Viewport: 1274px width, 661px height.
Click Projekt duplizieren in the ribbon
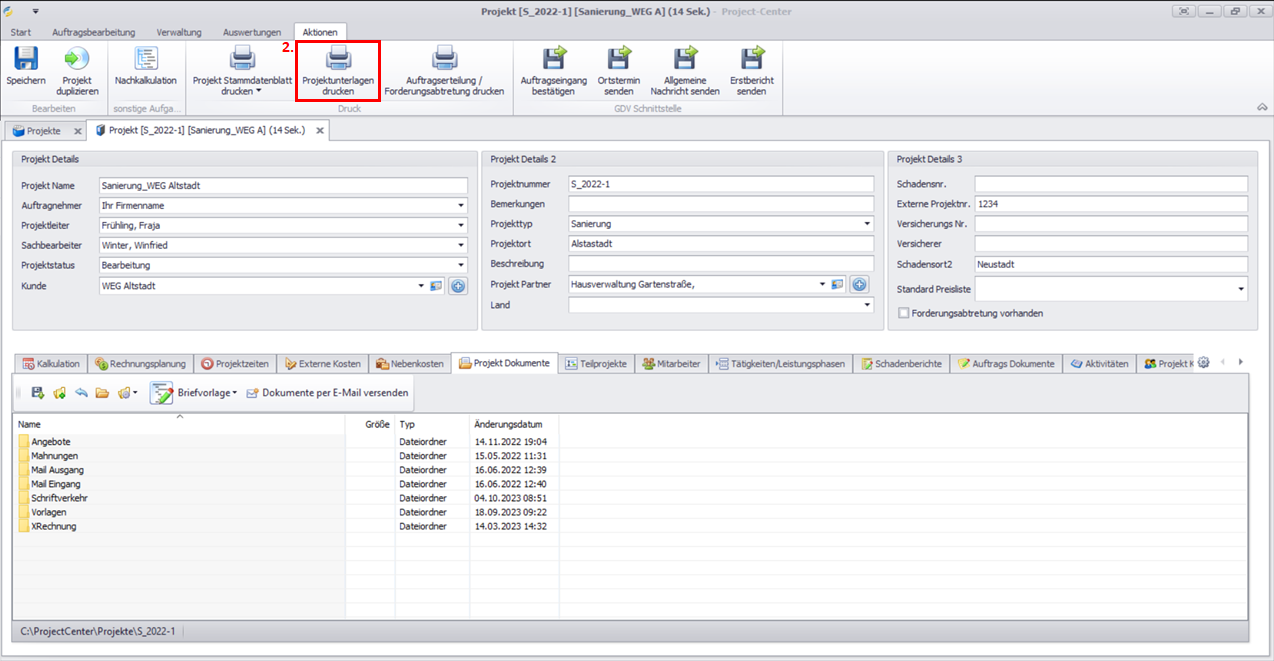point(77,60)
